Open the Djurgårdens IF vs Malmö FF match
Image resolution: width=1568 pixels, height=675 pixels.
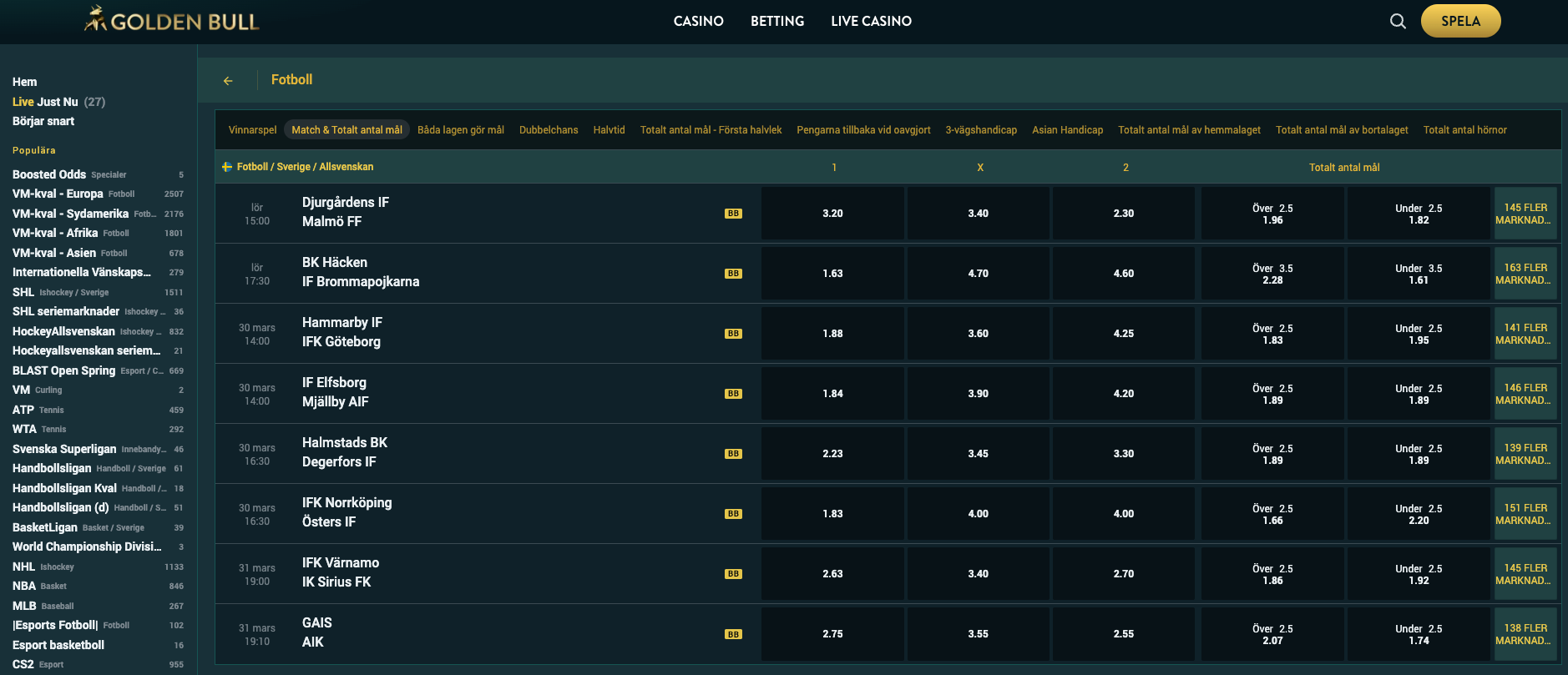[346, 212]
